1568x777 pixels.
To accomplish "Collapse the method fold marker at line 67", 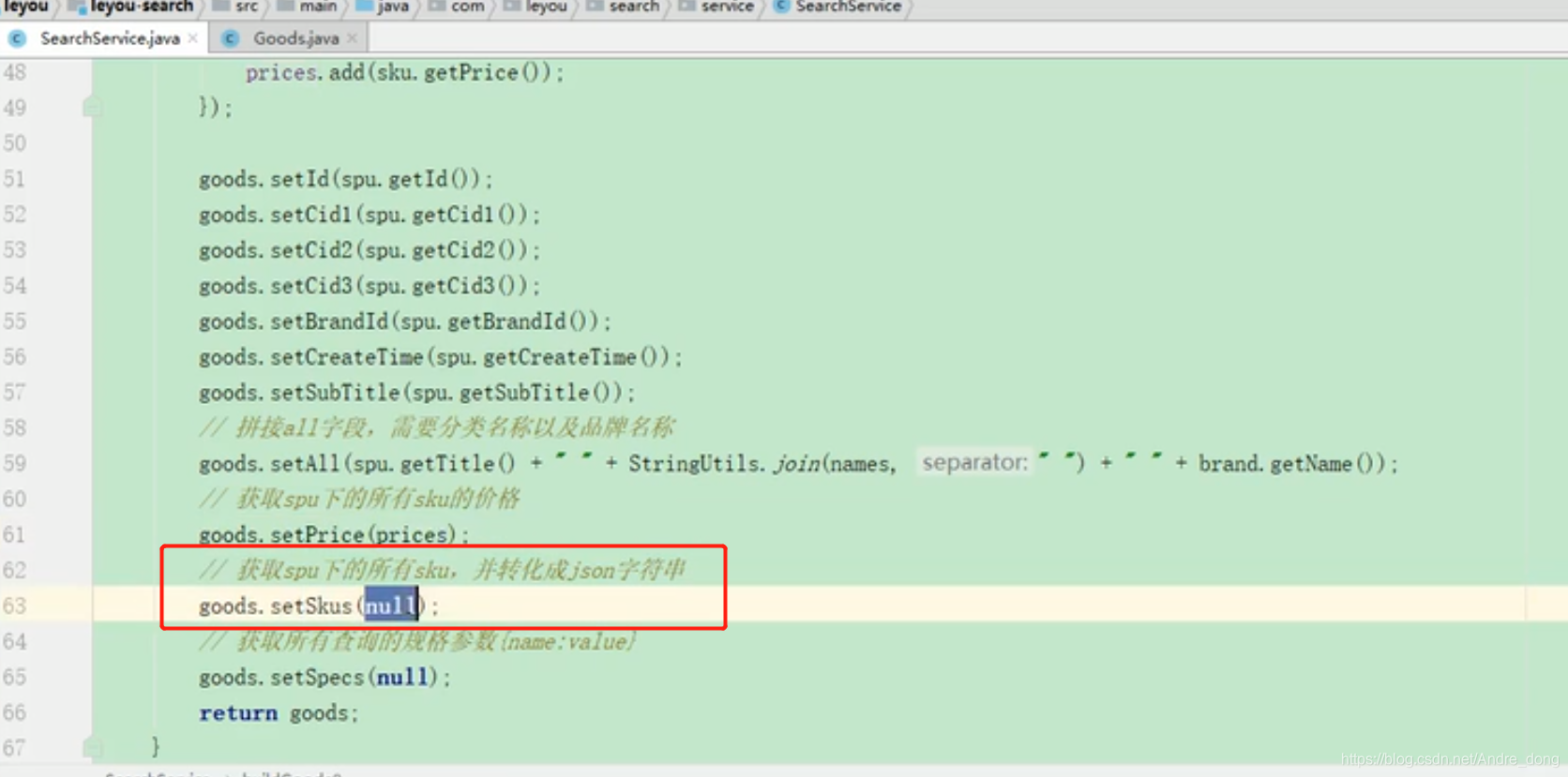I will pyautogui.click(x=92, y=747).
